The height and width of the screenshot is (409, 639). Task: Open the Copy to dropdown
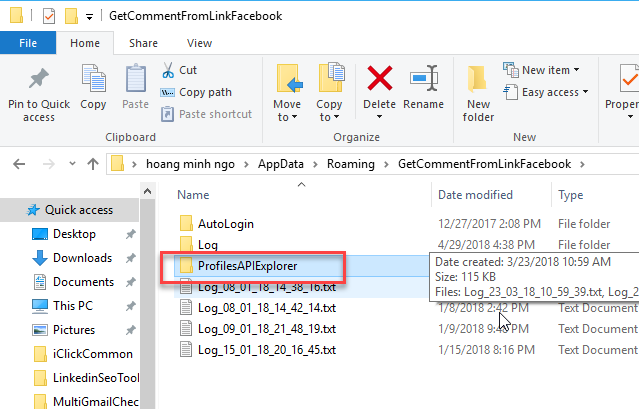(329, 93)
